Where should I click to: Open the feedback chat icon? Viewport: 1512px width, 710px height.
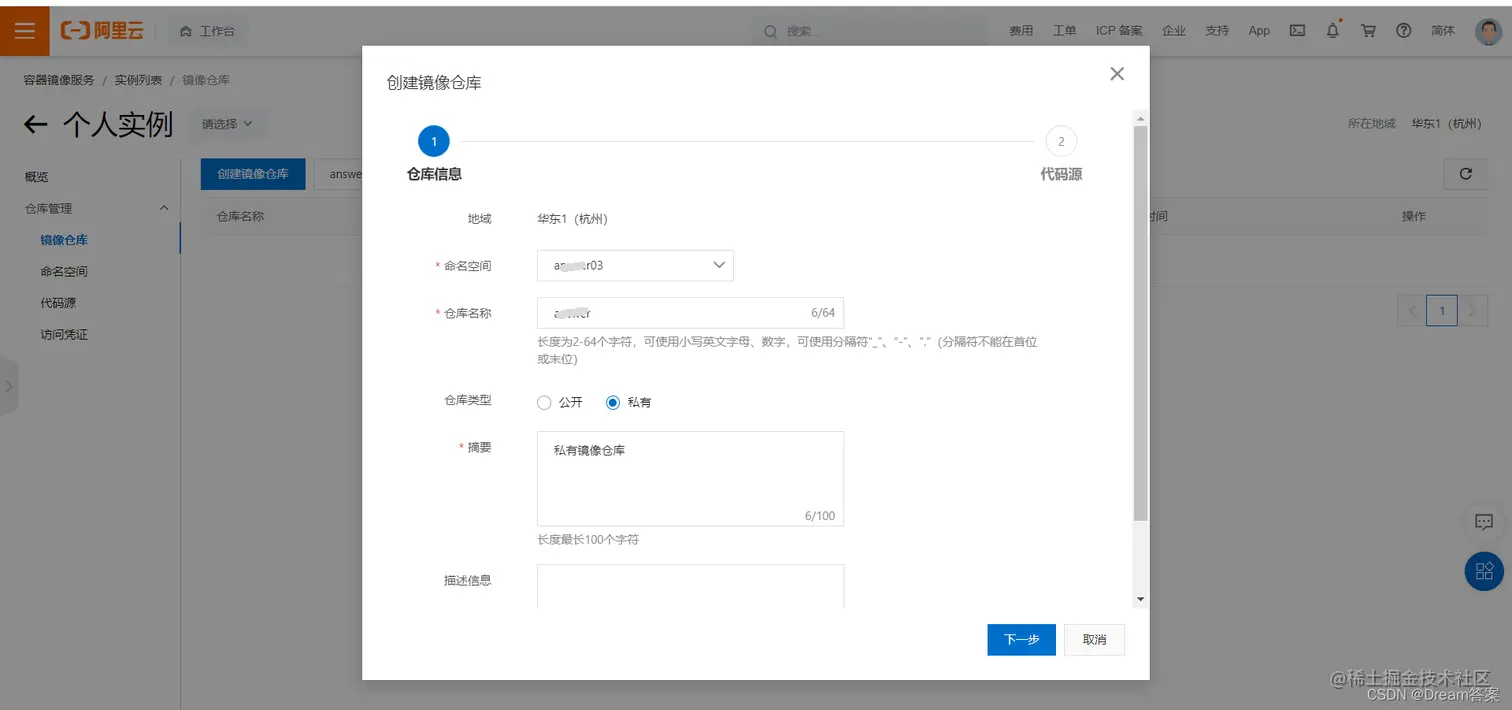pyautogui.click(x=1484, y=521)
